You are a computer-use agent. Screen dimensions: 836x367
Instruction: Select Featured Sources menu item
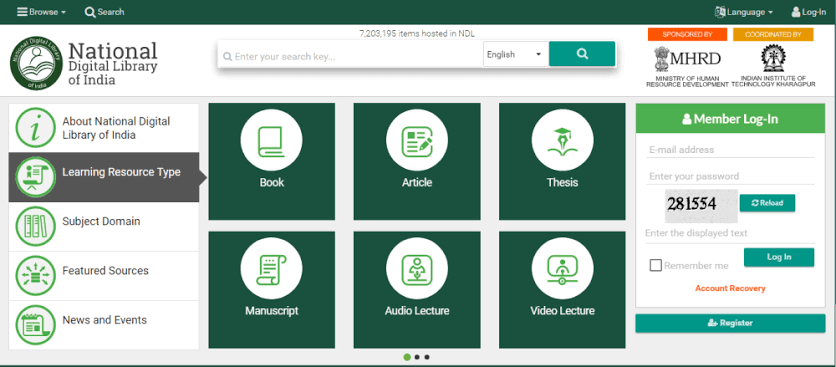point(104,275)
